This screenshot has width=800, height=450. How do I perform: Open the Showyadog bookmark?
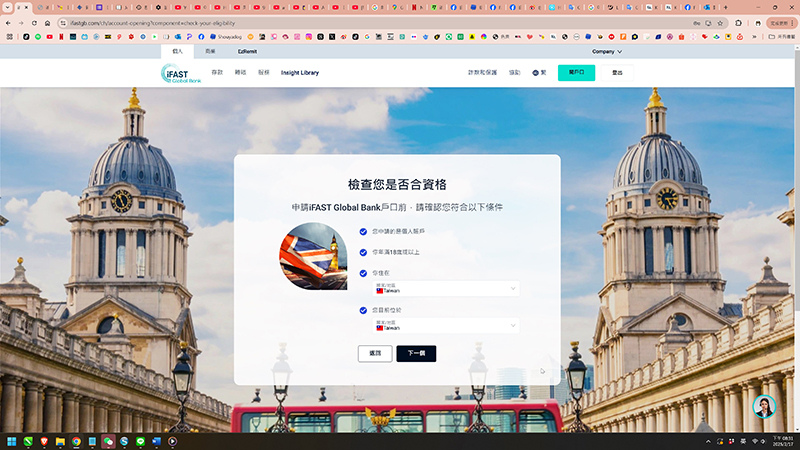click(x=226, y=37)
